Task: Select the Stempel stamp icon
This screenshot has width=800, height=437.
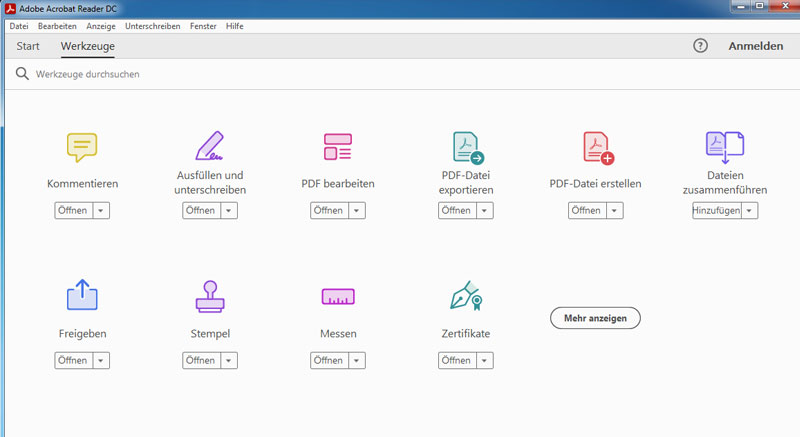Action: [209, 296]
